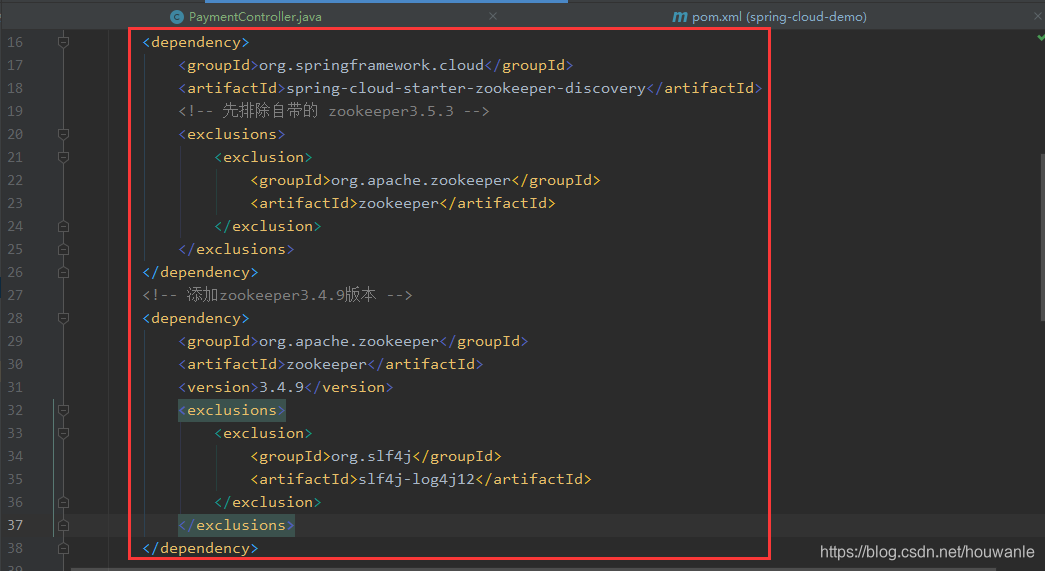Screen dimensions: 1045x571
Task: Fold the closing dependency marker at line 26
Action: pos(63,273)
